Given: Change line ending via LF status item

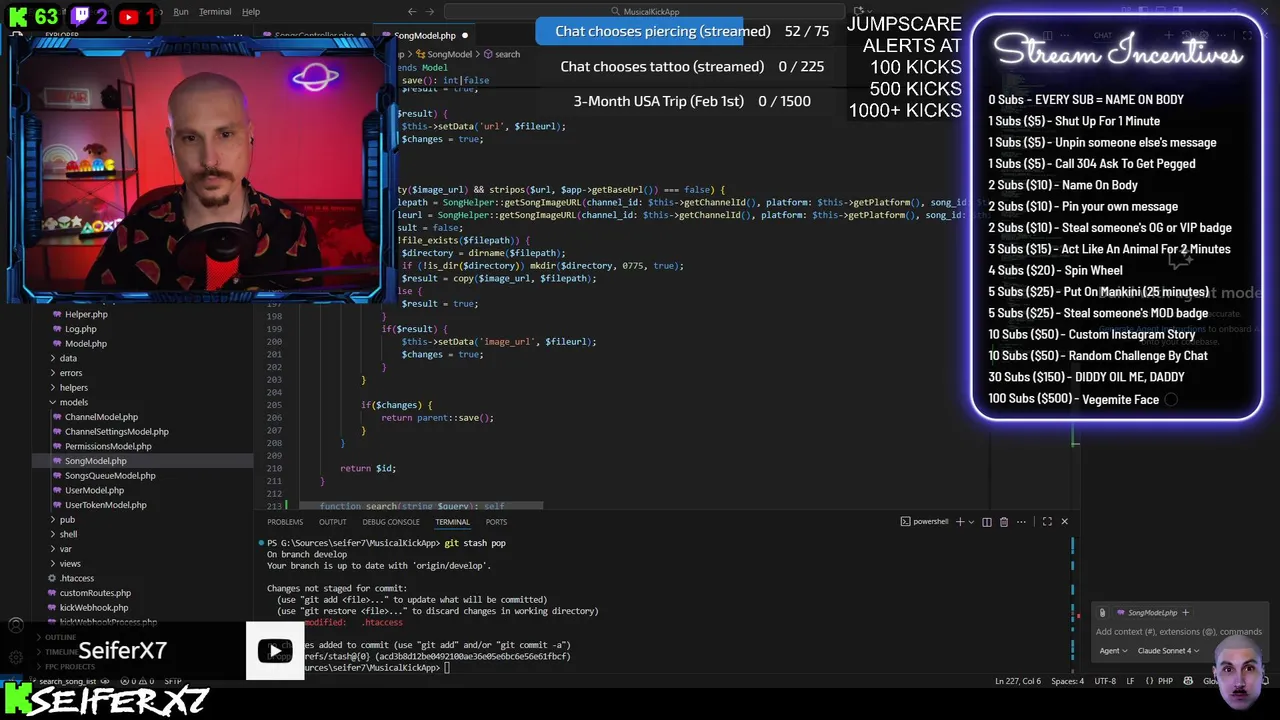Looking at the screenshot, I should (1131, 682).
